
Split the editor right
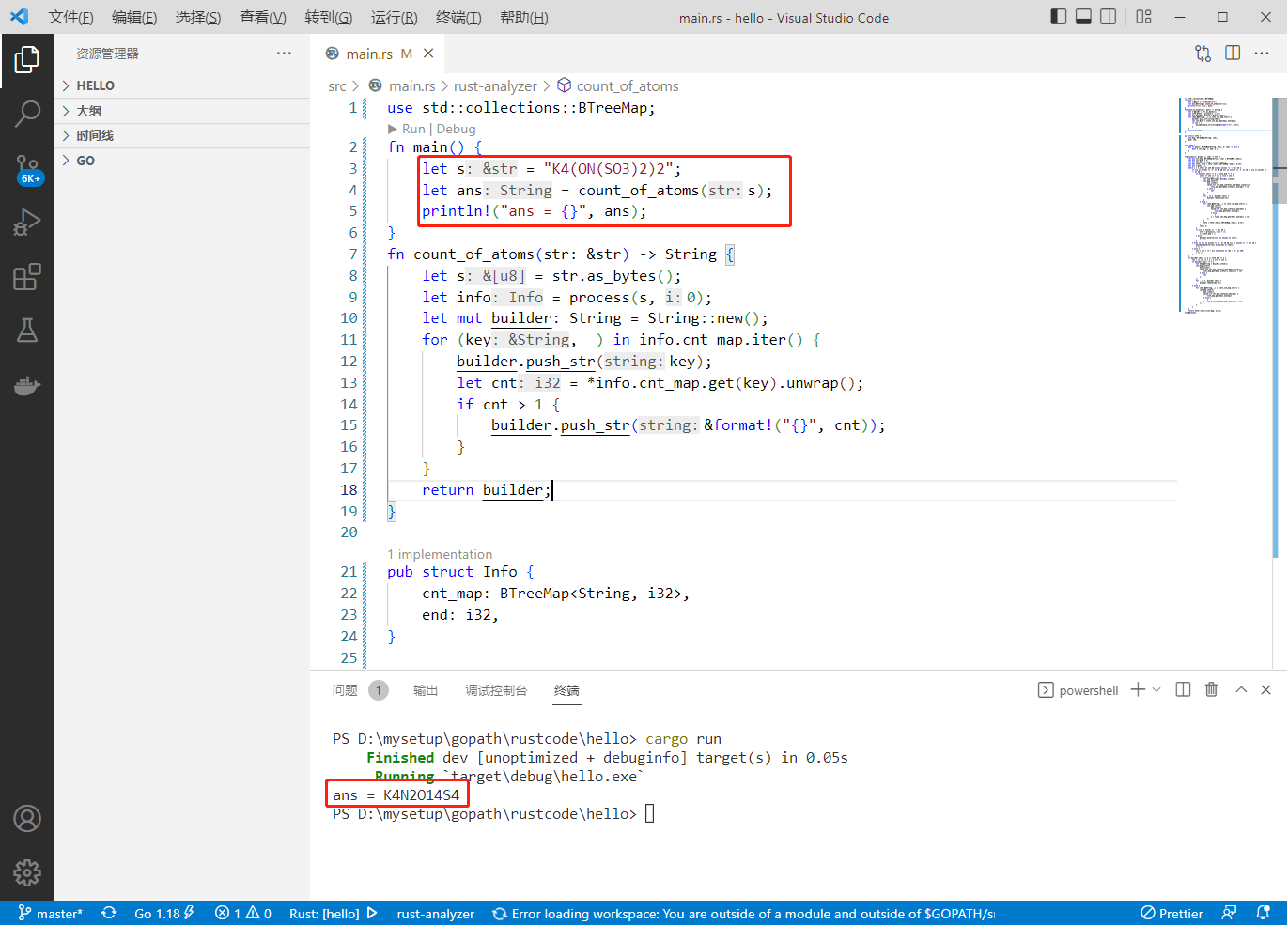[1233, 54]
